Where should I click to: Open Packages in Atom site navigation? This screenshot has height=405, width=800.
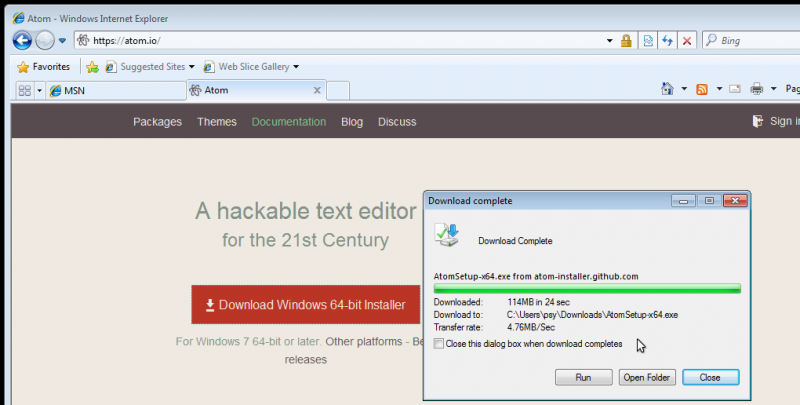[157, 122]
